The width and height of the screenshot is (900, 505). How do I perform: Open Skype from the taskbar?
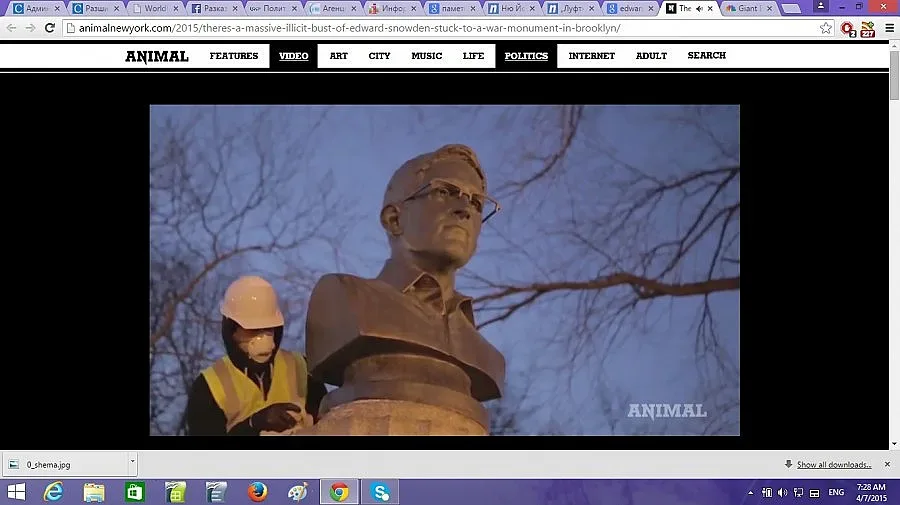(x=380, y=492)
